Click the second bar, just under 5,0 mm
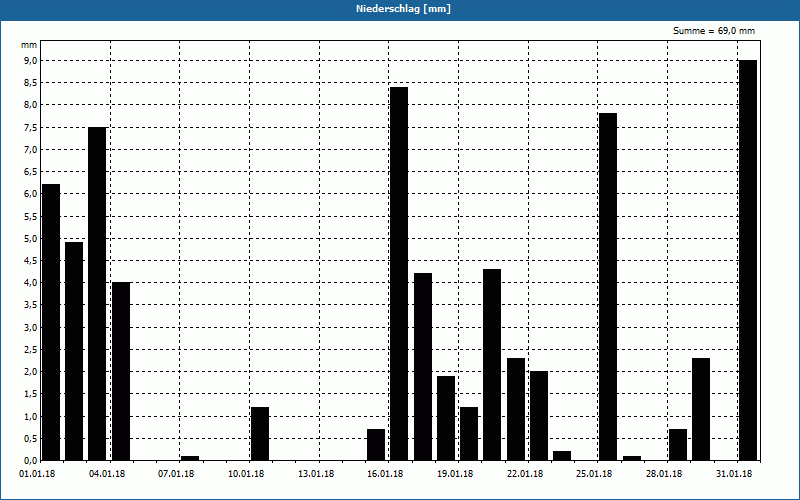Image resolution: width=800 pixels, height=500 pixels. pos(74,352)
